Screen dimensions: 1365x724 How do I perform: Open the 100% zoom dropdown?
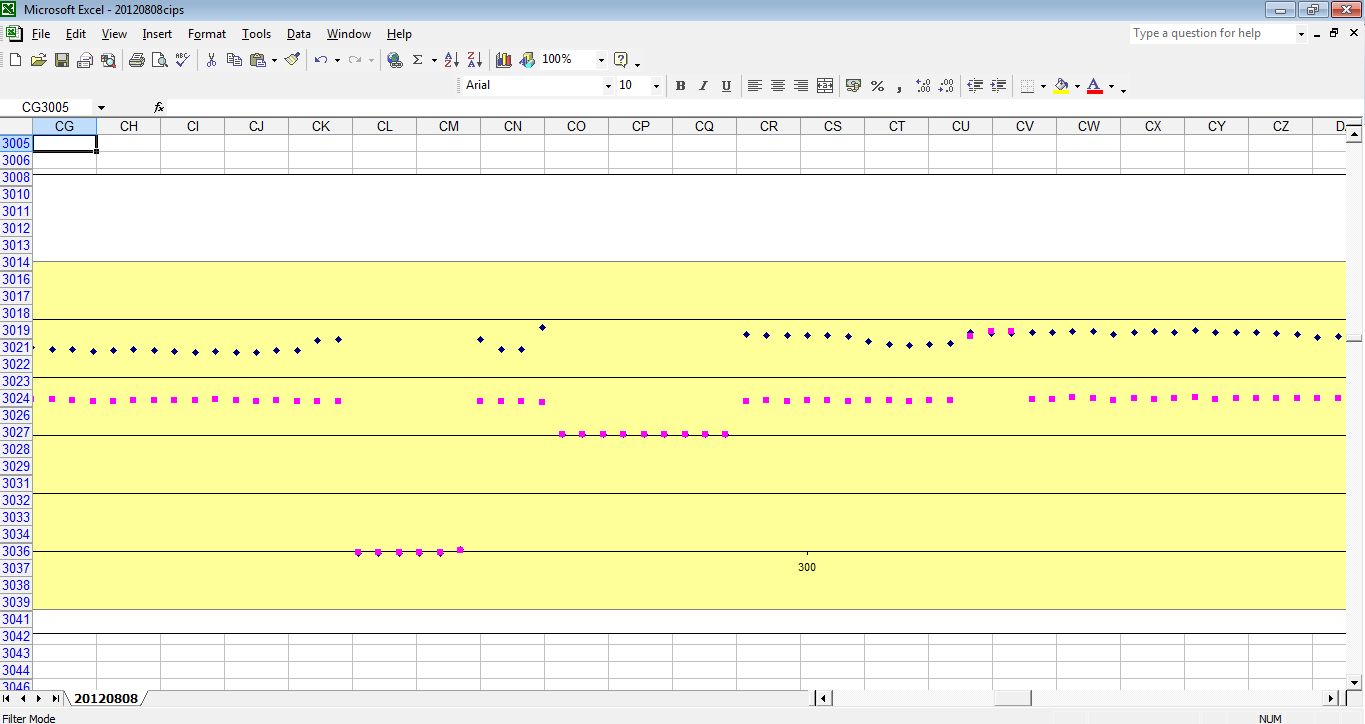pyautogui.click(x=601, y=60)
